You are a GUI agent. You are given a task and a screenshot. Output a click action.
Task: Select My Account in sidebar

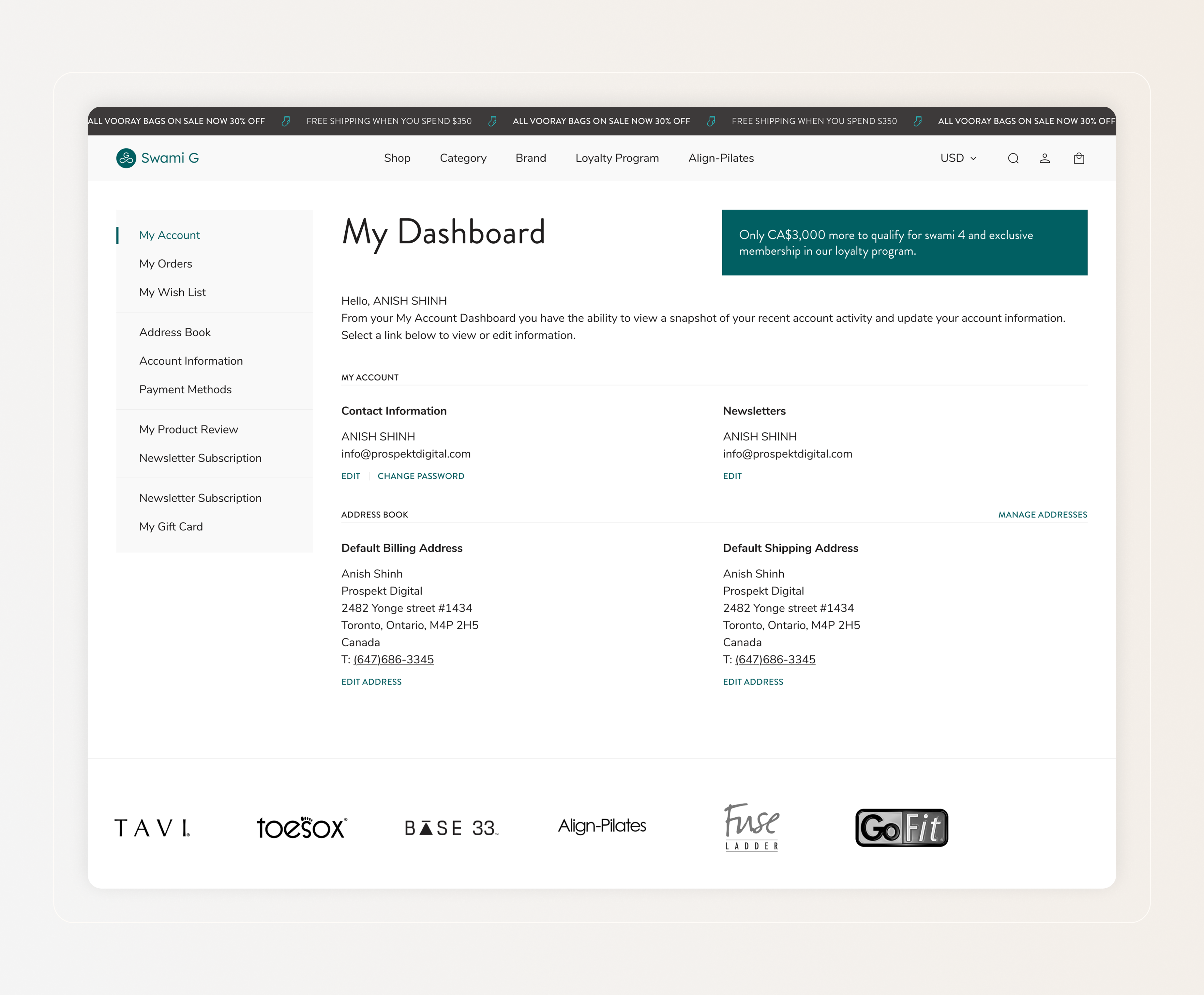coord(170,235)
